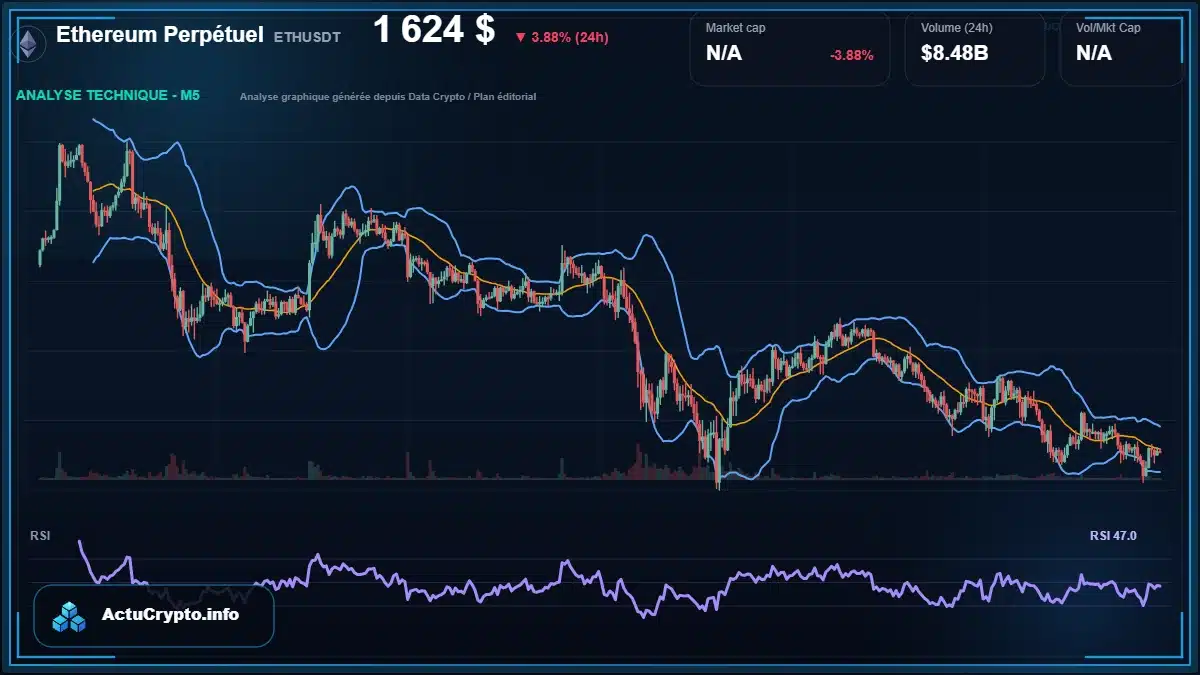Click the $8.48B volume value

coord(955,54)
